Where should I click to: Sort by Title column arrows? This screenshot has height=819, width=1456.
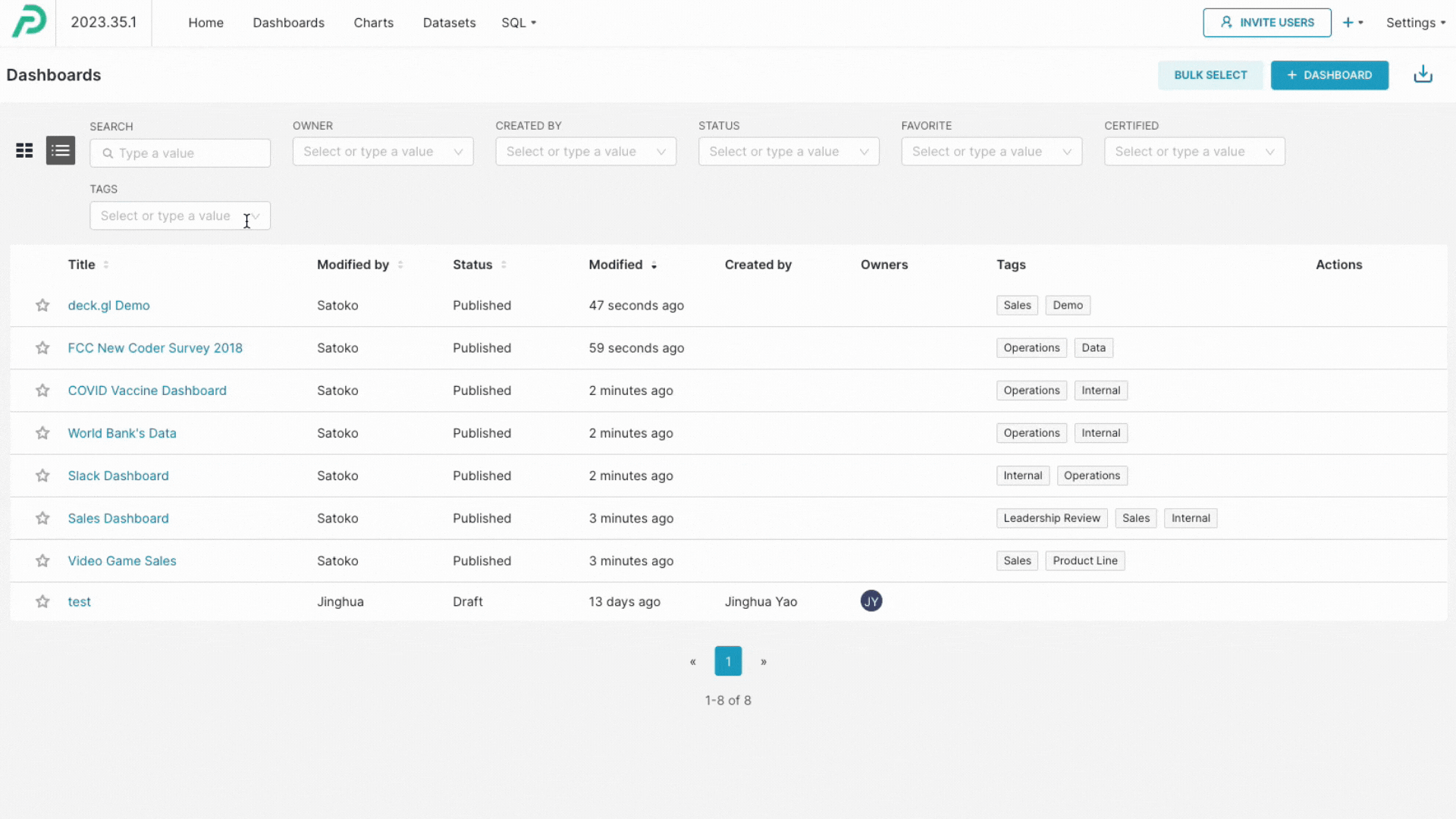(x=106, y=265)
